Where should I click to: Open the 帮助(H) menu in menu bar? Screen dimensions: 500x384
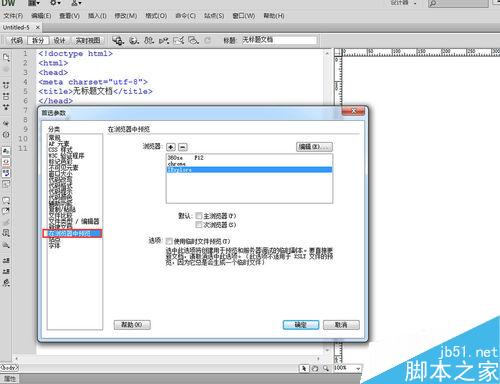[274, 16]
